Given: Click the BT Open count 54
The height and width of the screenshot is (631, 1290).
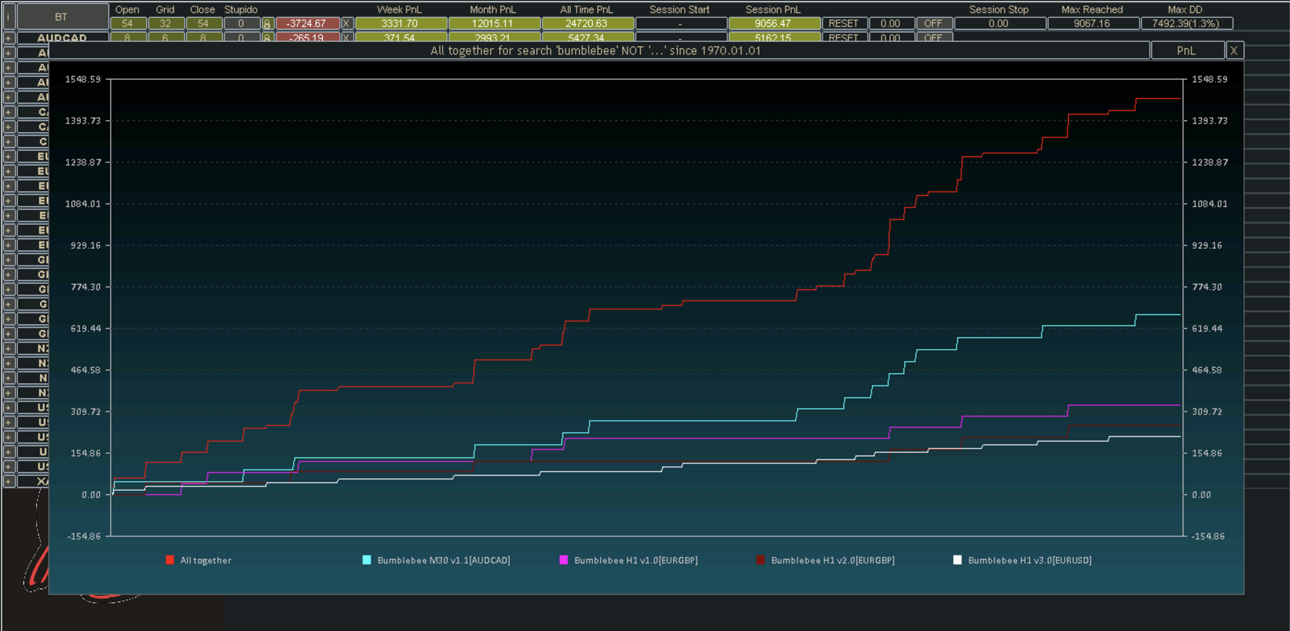Looking at the screenshot, I should pyautogui.click(x=127, y=23).
